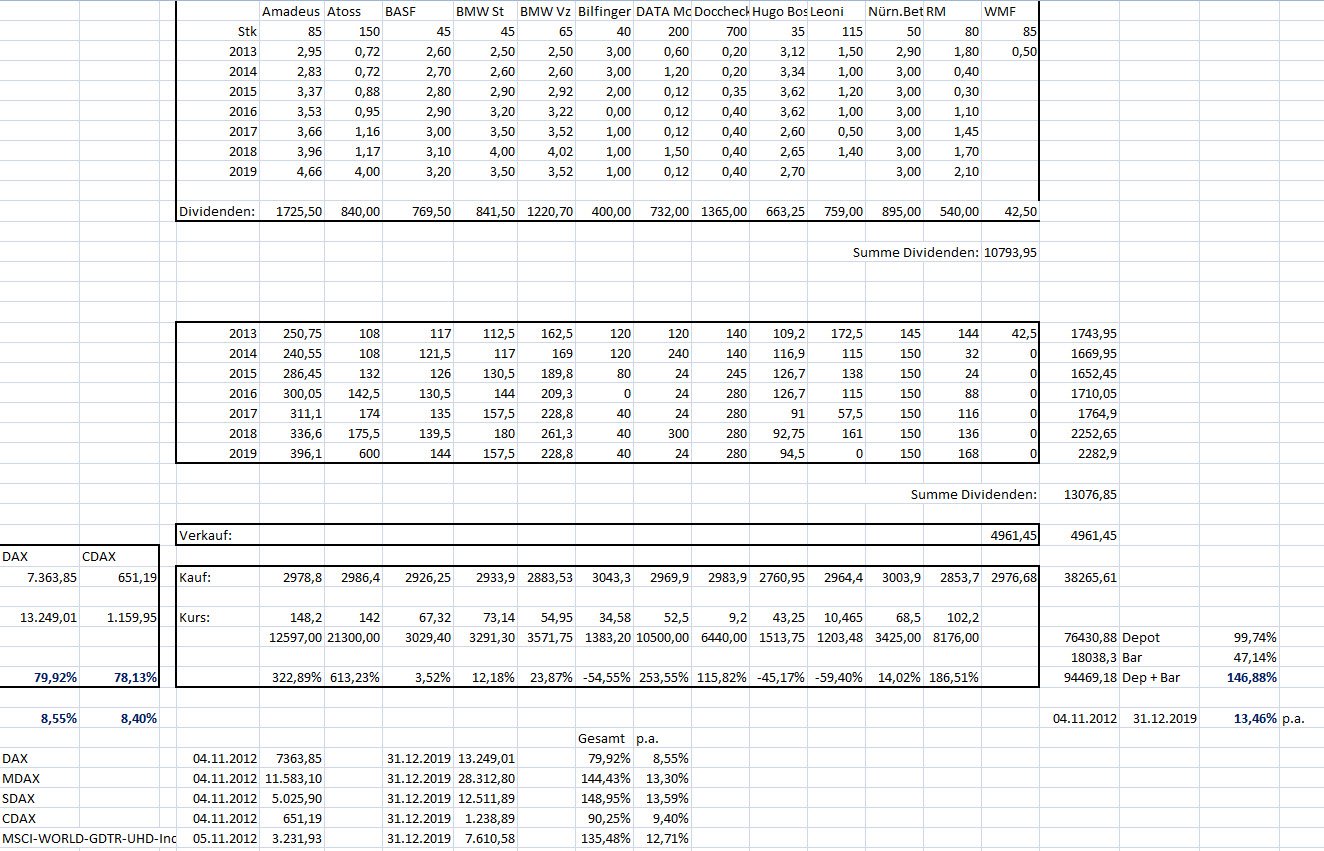Click the Kauf total 38265,61

[x=1091, y=577]
